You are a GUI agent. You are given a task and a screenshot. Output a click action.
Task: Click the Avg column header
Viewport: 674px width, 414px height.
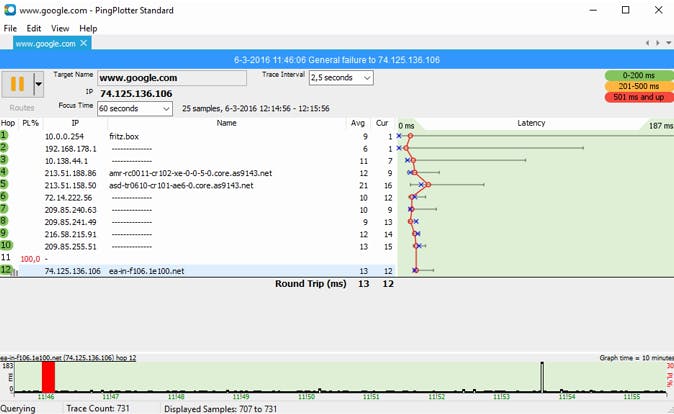(358, 123)
